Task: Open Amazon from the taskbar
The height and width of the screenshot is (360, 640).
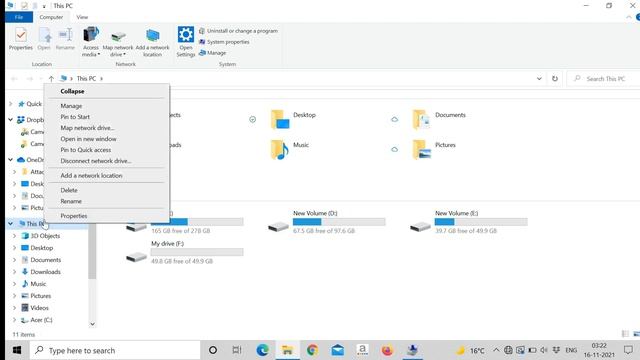Action: [x=362, y=350]
